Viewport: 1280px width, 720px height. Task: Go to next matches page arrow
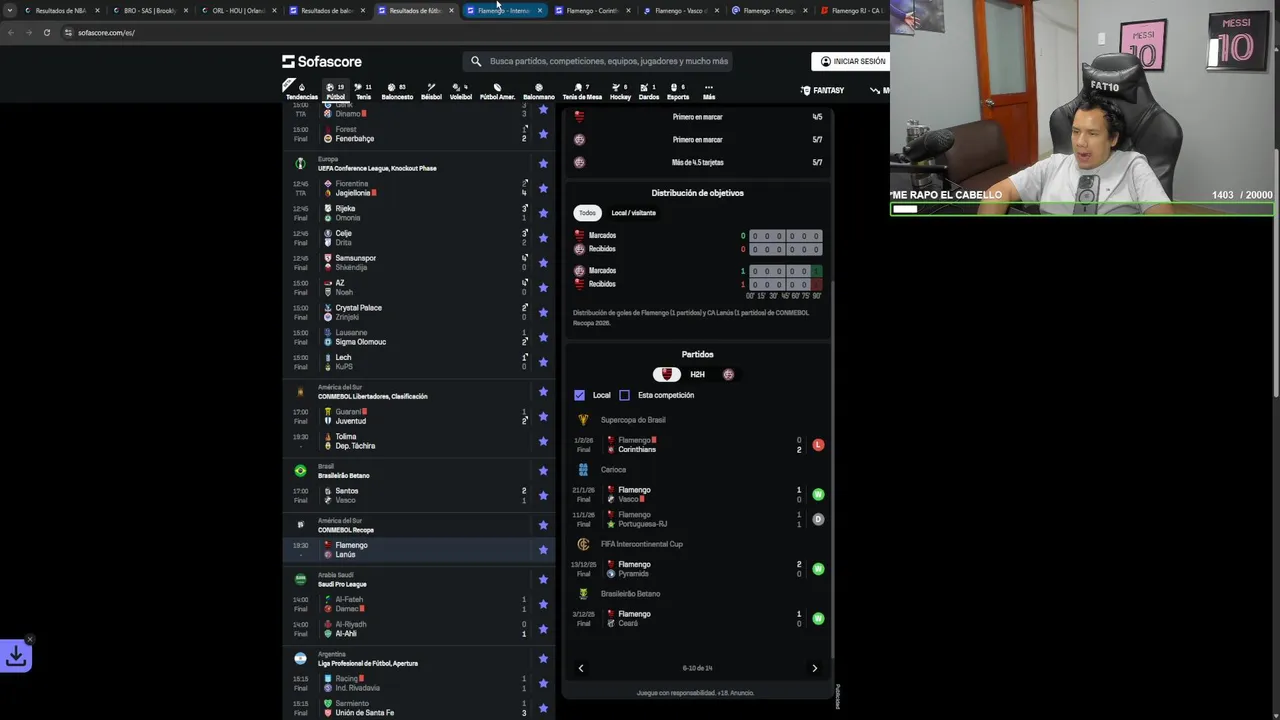(x=814, y=668)
